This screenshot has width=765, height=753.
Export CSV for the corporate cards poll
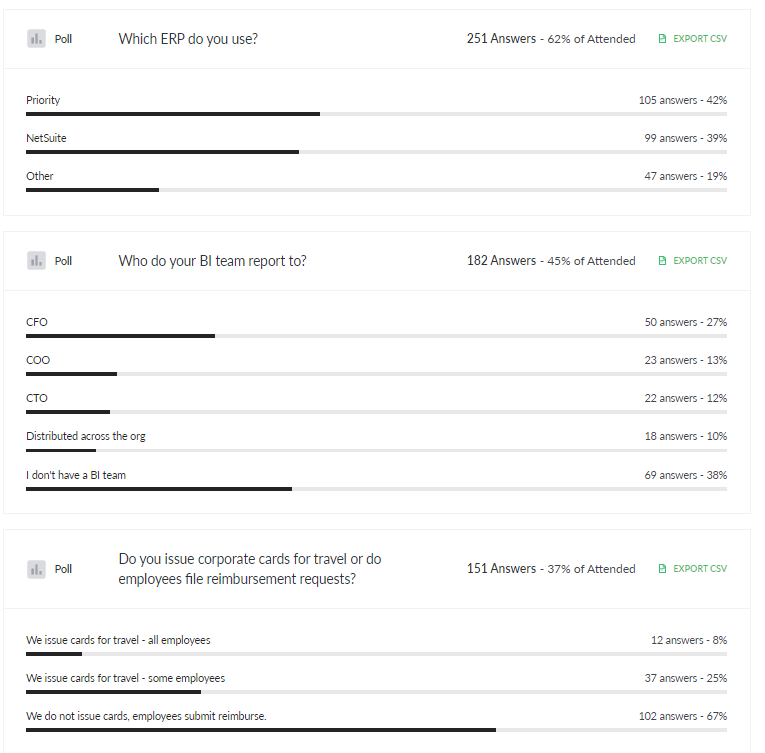[x=692, y=569]
